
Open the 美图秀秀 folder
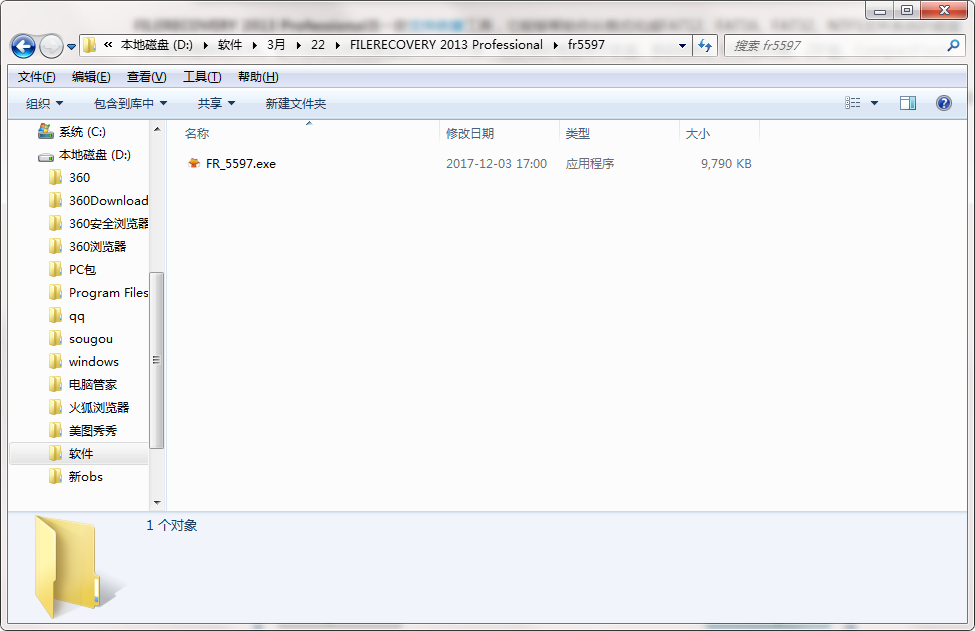pos(93,431)
